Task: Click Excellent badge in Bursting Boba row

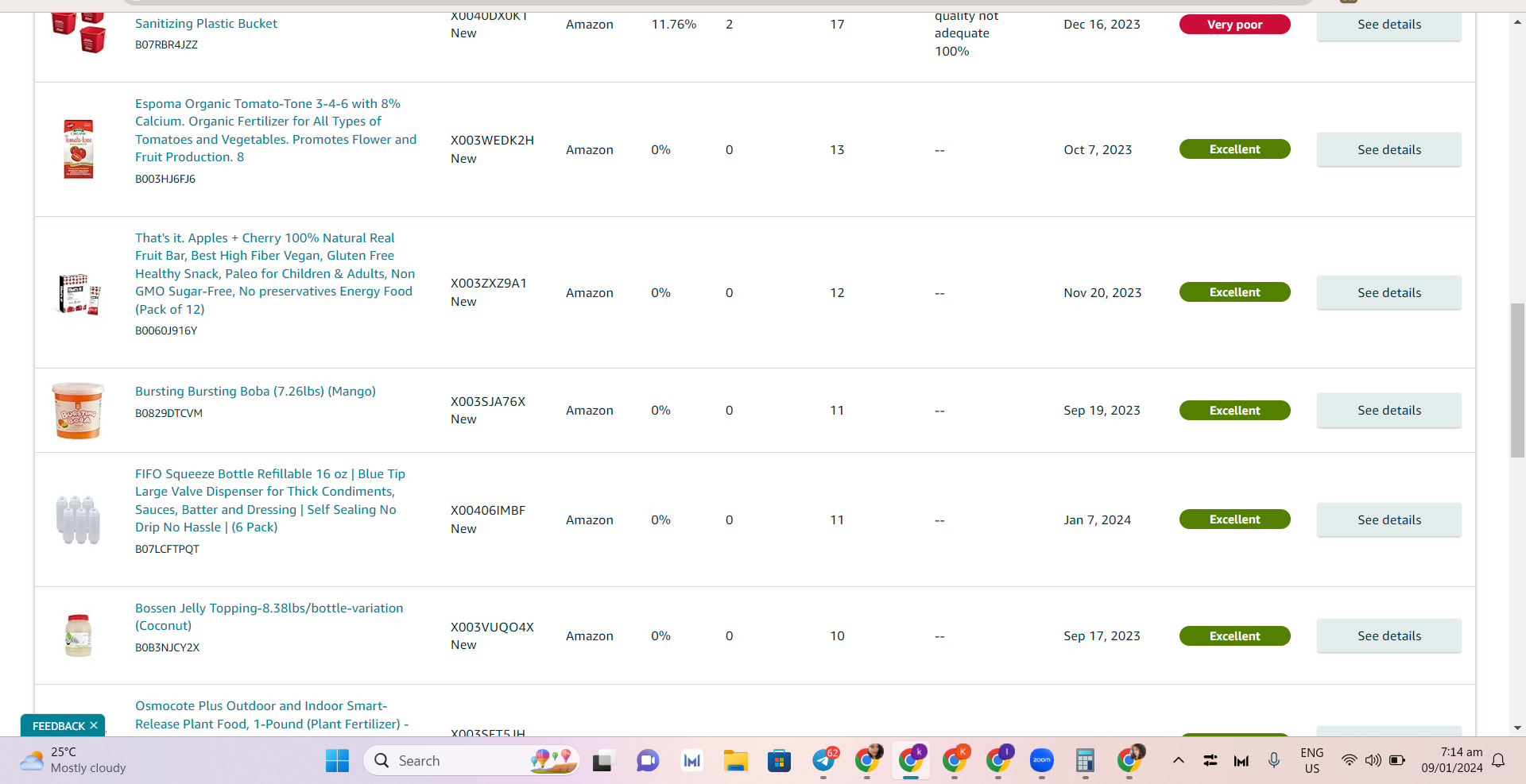Action: tap(1234, 411)
